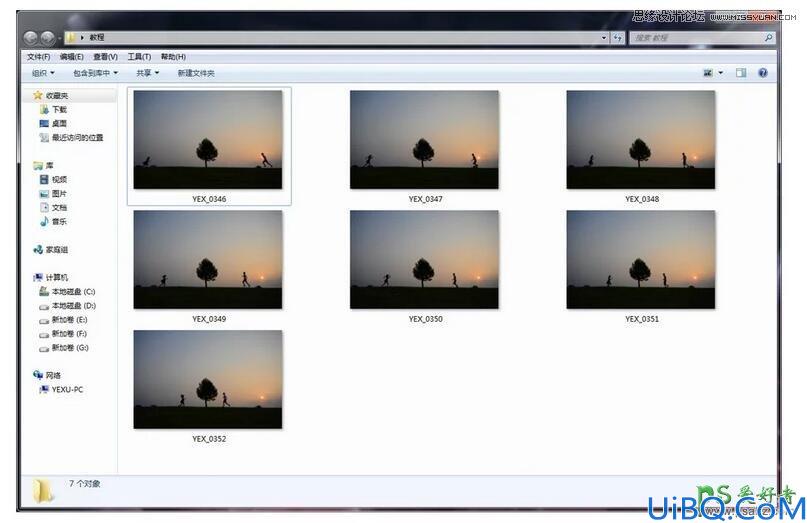Open the 查看(V) menu

[106, 57]
